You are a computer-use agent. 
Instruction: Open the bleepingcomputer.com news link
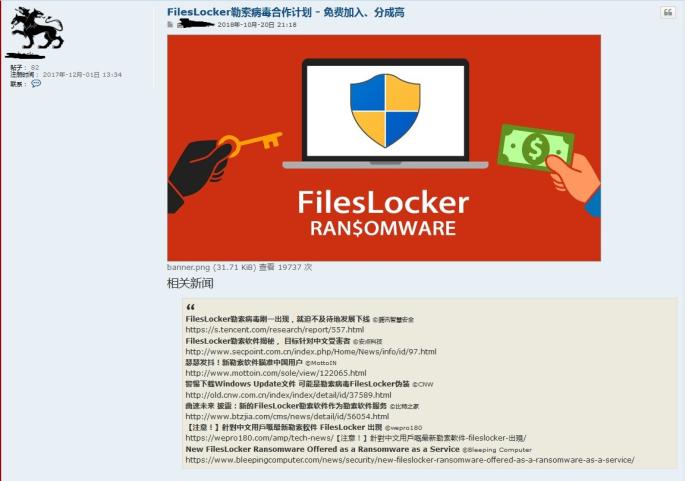click(410, 460)
